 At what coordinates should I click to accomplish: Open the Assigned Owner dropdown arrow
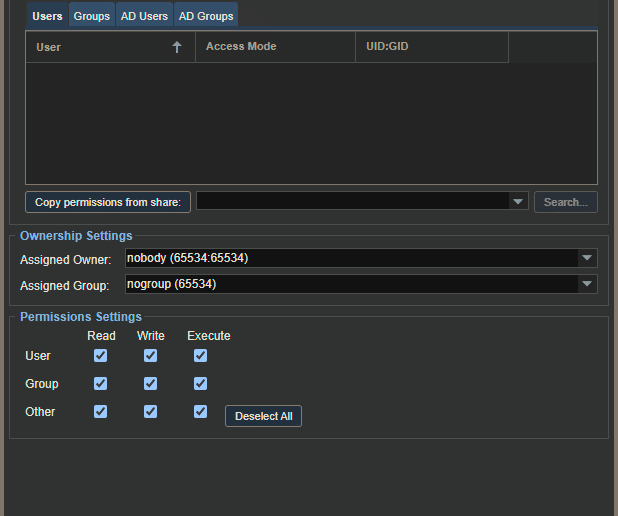click(587, 258)
